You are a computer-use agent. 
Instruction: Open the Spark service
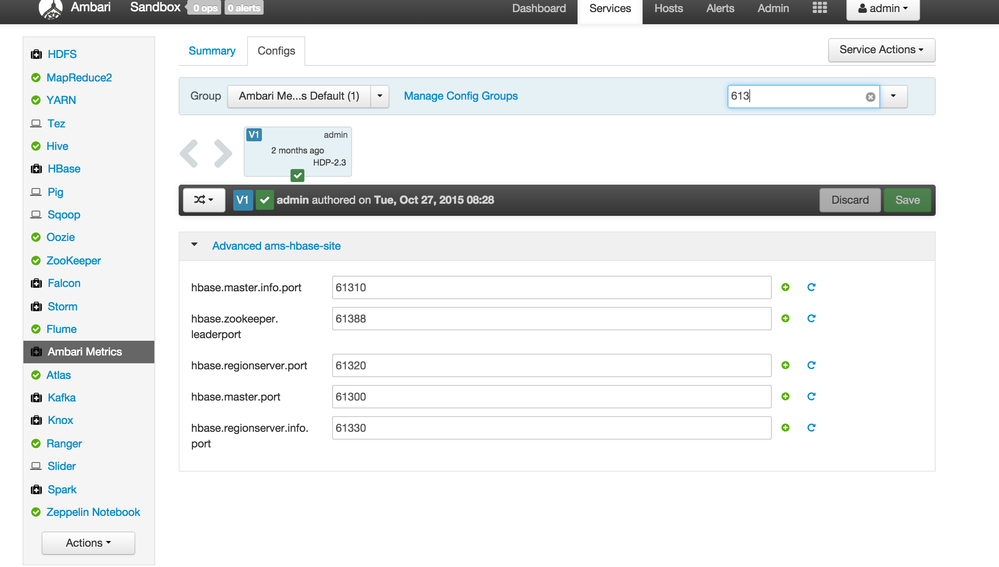[x=62, y=489]
